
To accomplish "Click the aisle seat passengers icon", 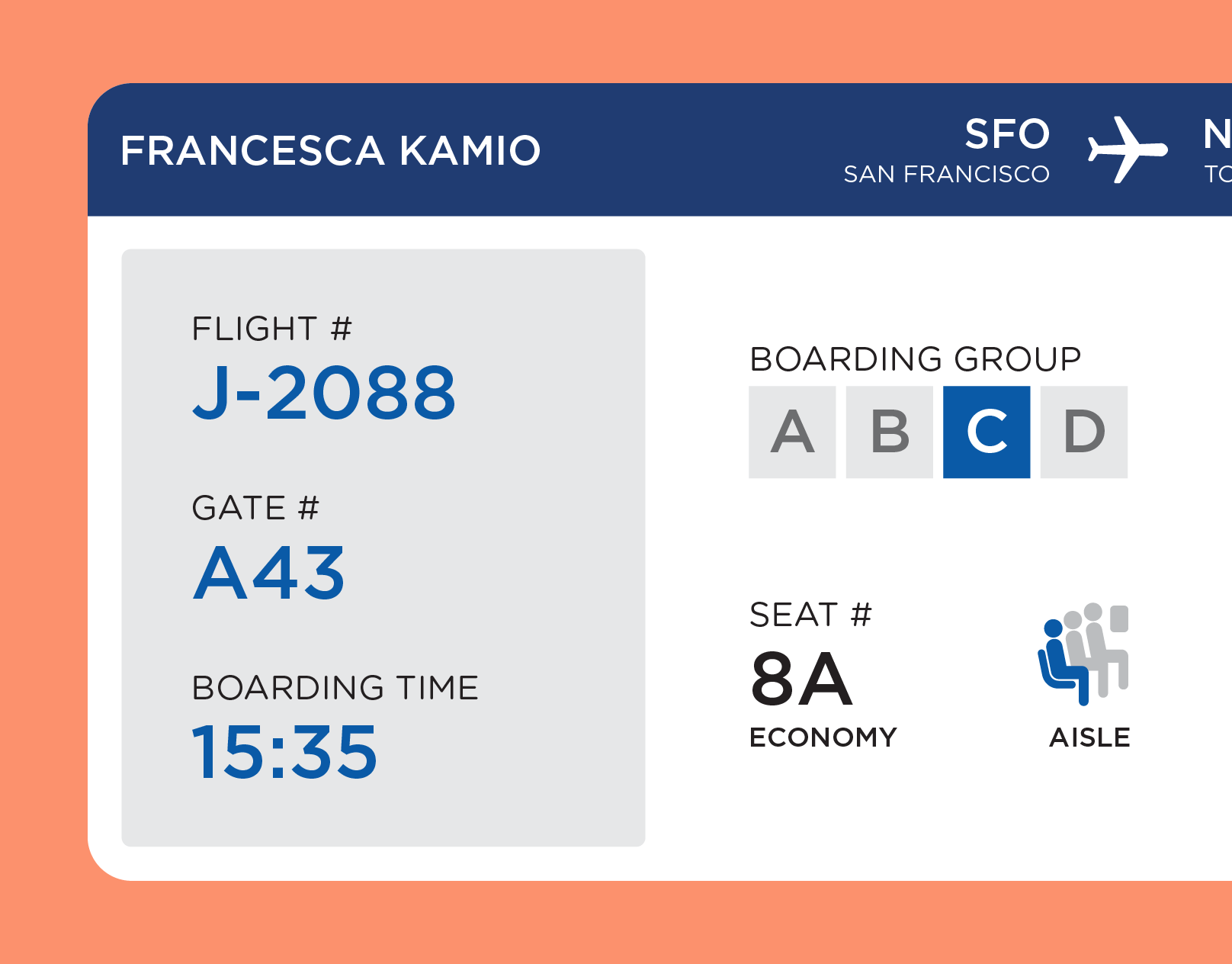I will 1083,654.
